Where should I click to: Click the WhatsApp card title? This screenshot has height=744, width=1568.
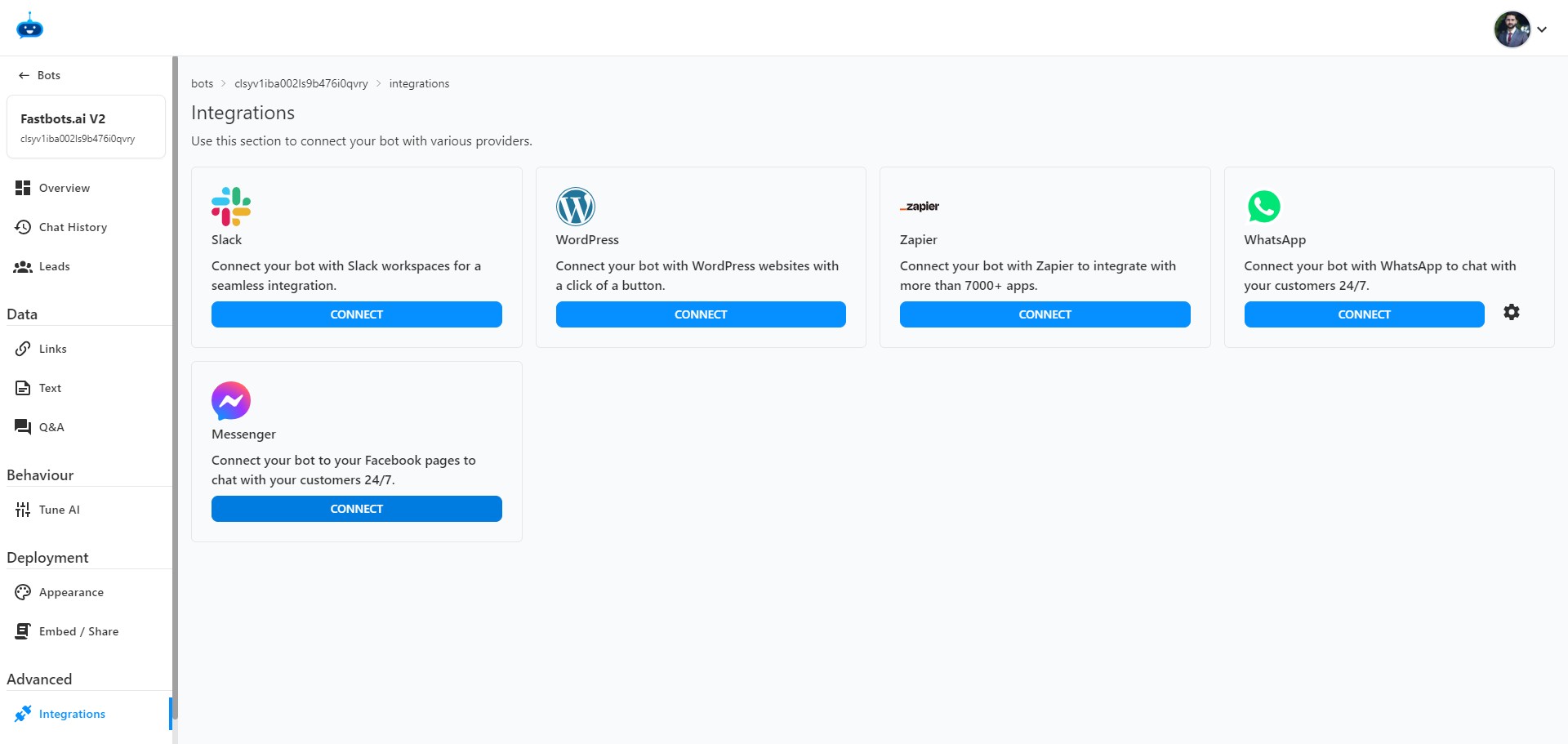[x=1275, y=240]
